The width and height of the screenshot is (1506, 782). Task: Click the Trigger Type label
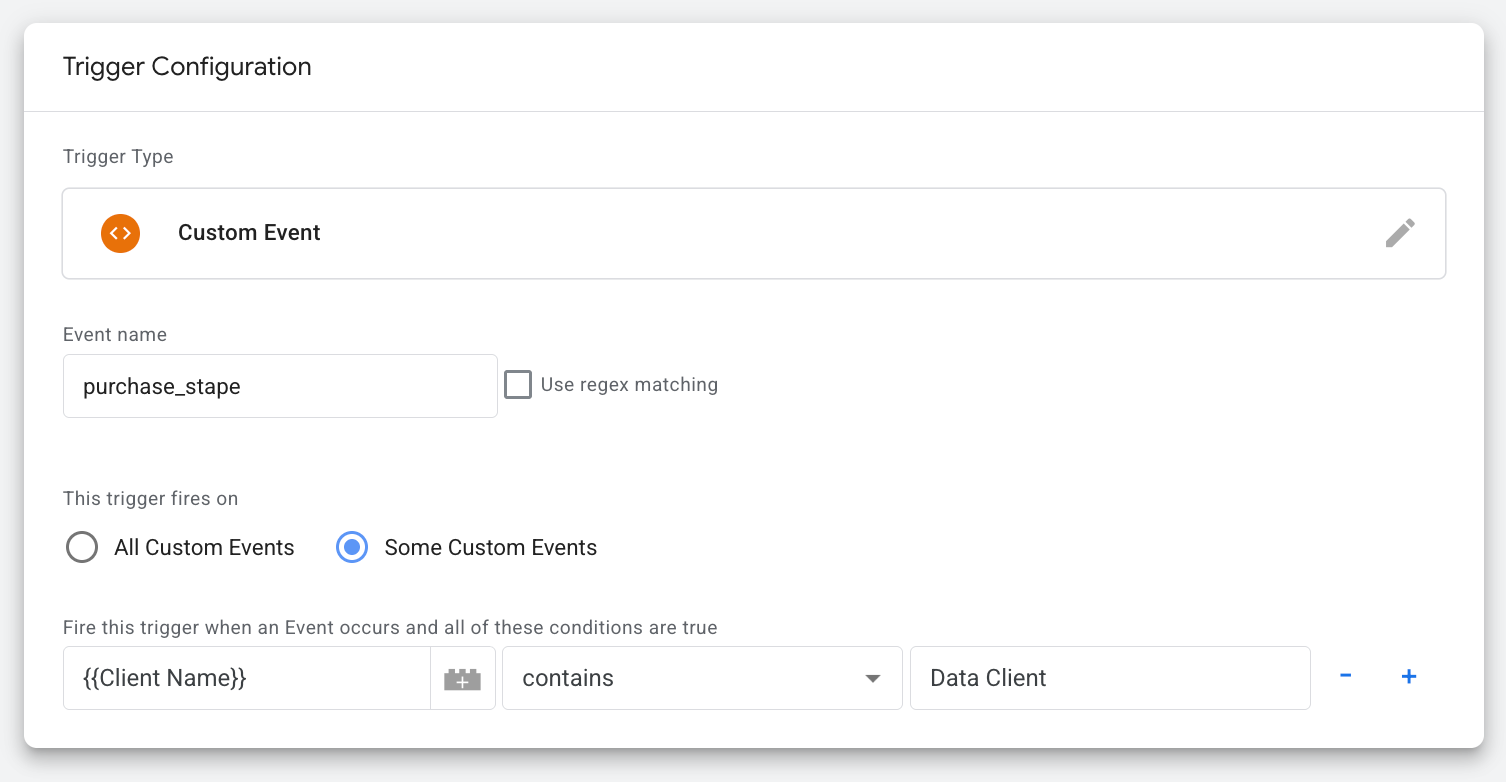tap(118, 157)
